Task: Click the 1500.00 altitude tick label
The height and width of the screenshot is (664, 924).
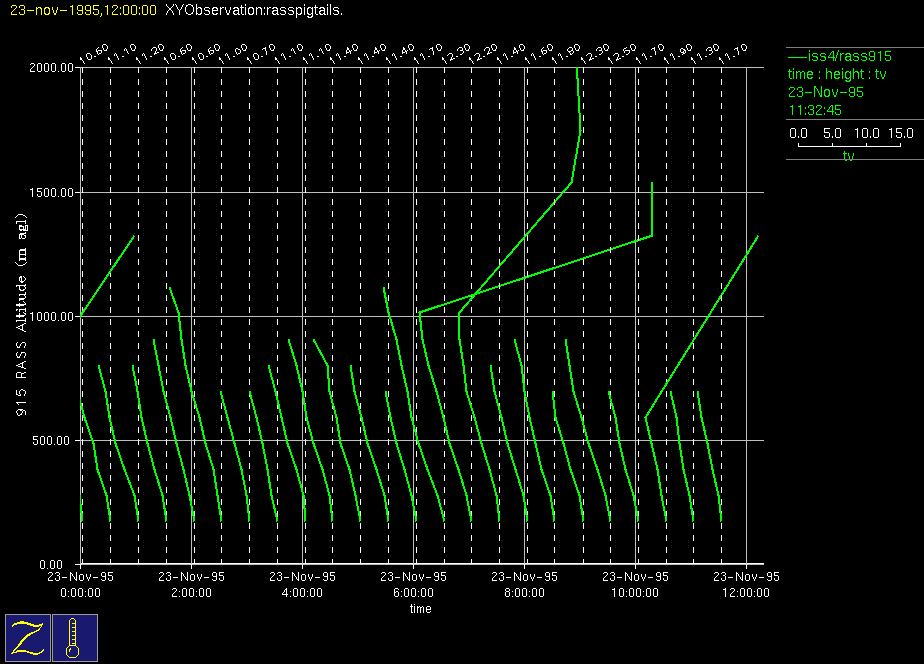Action: point(50,192)
